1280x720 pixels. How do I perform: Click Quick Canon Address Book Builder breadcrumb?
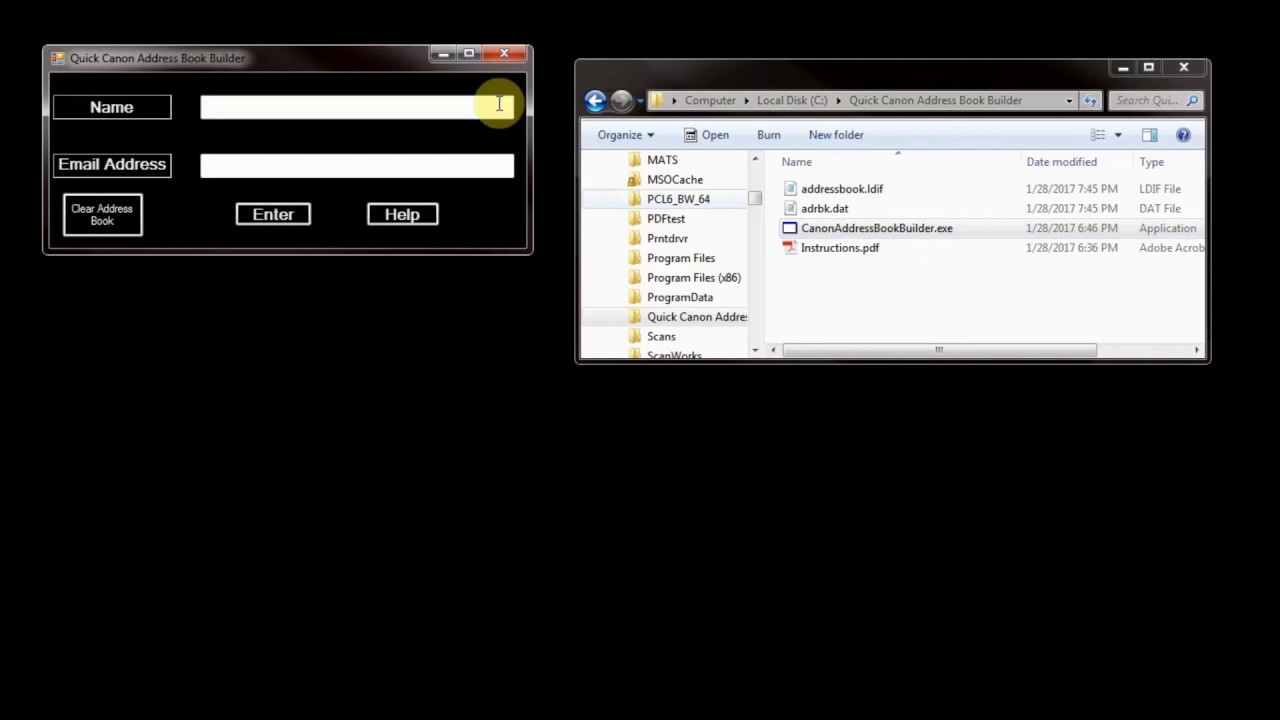(x=935, y=100)
